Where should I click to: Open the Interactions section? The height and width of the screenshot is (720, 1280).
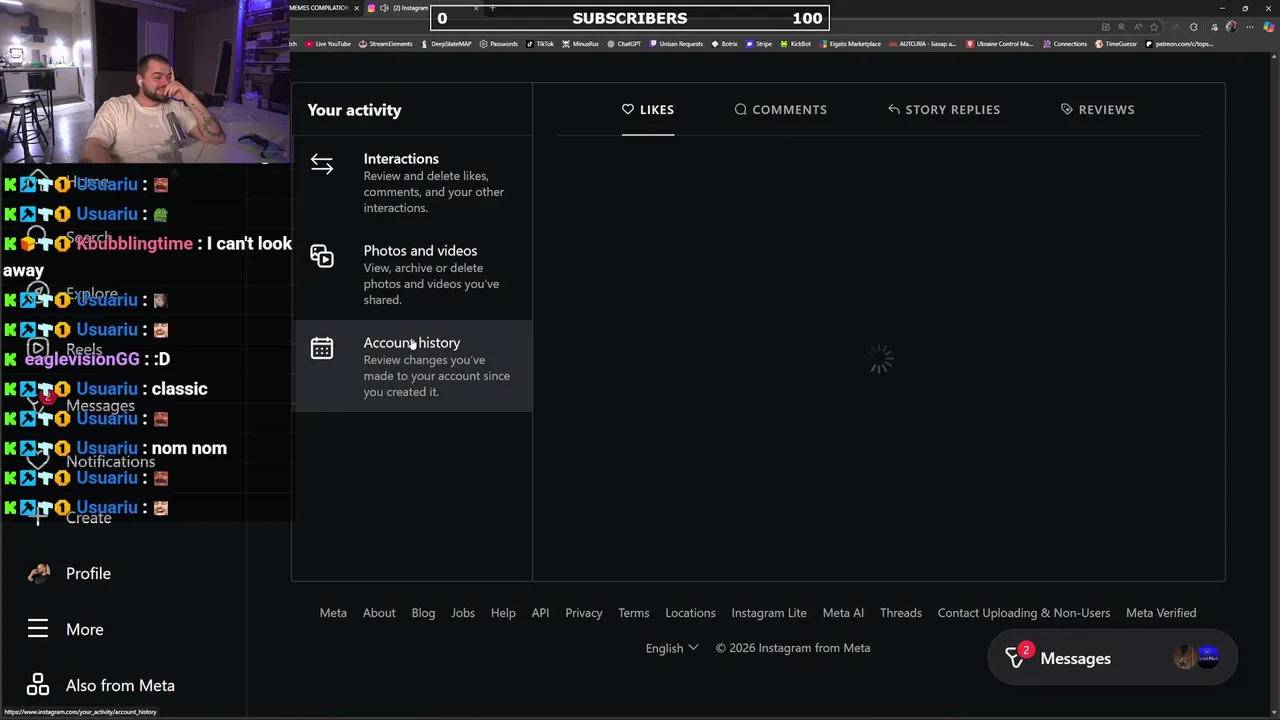[x=412, y=183]
